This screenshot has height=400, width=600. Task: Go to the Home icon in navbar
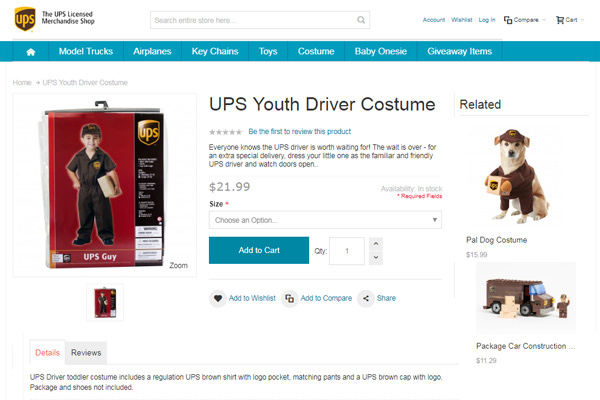point(31,51)
